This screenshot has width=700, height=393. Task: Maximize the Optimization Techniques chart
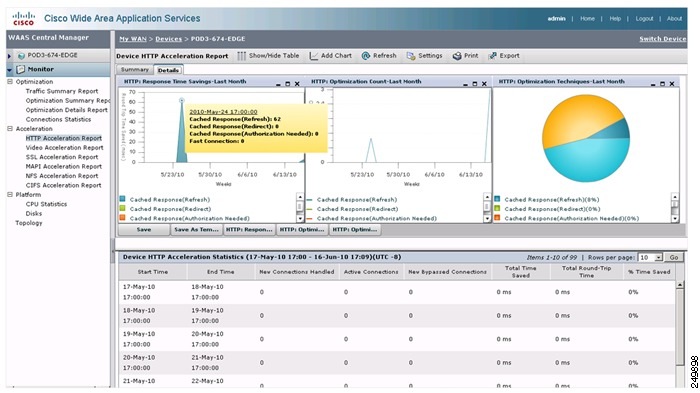662,84
